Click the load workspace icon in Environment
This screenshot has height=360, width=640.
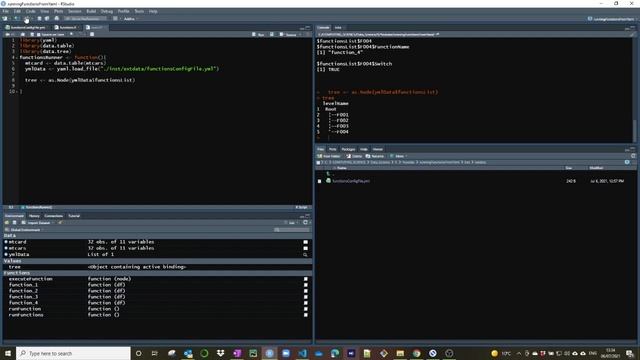7,223
